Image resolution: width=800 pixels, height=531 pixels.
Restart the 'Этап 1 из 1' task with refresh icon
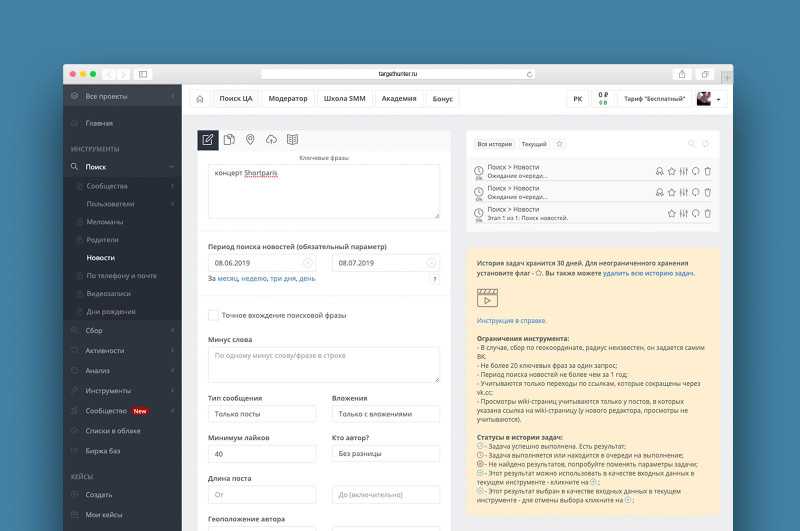coord(696,214)
